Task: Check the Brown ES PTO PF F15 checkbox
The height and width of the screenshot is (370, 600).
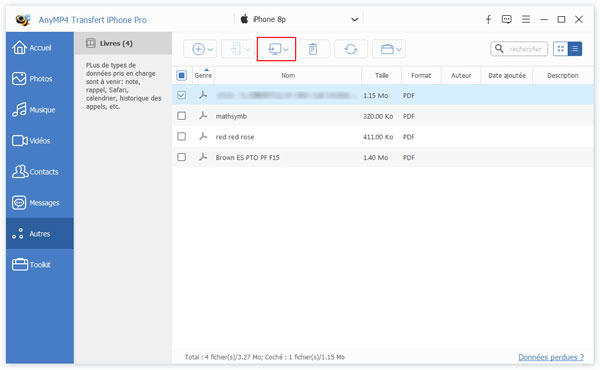Action: tap(181, 157)
